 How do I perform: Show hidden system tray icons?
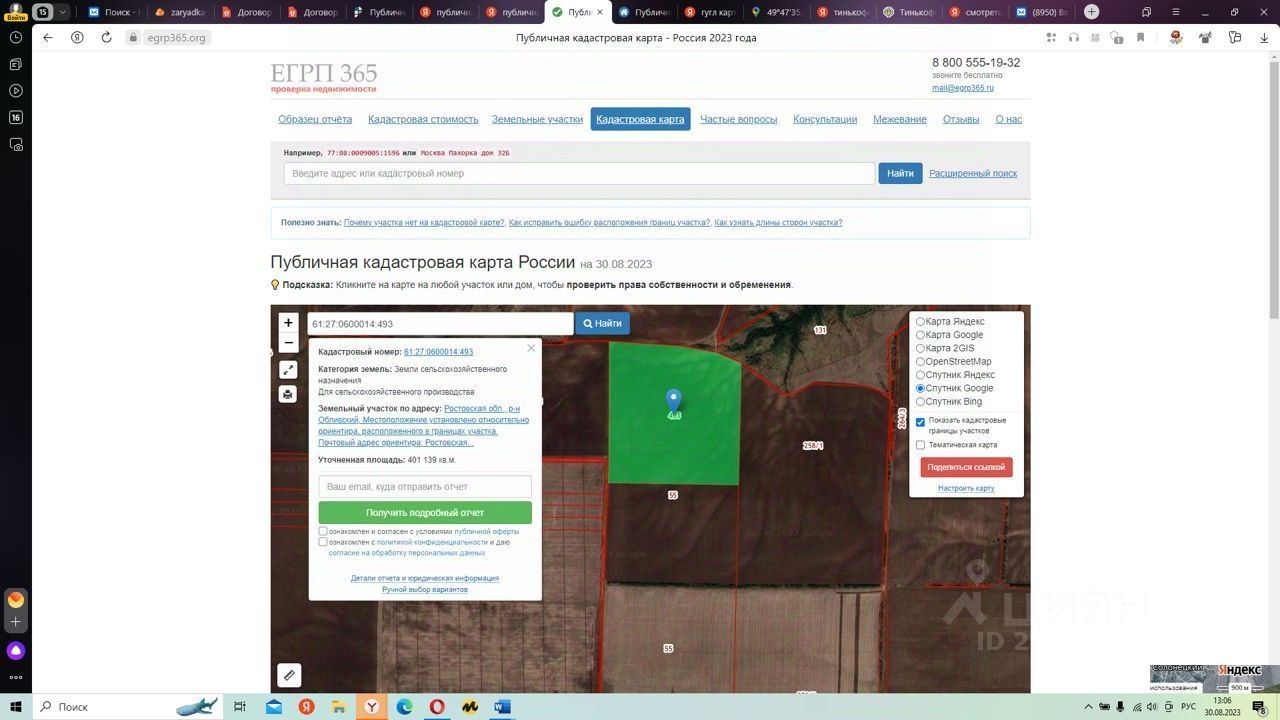tap(1089, 707)
